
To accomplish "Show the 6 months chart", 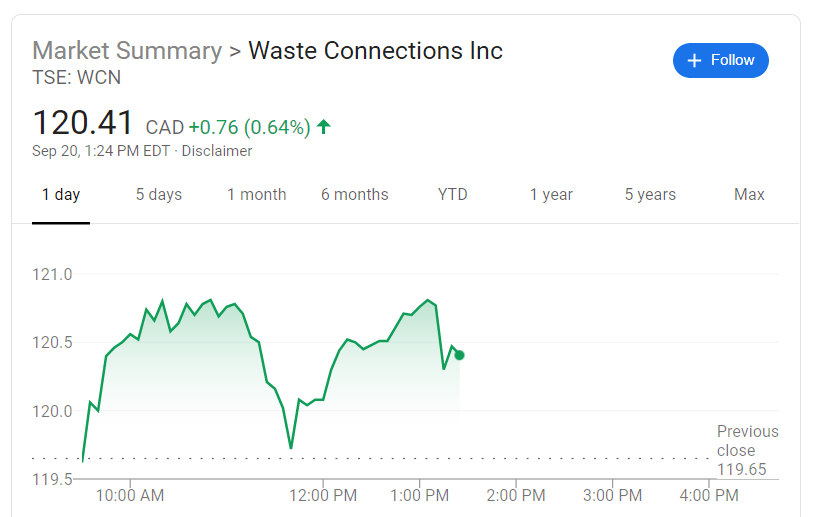I will [355, 195].
